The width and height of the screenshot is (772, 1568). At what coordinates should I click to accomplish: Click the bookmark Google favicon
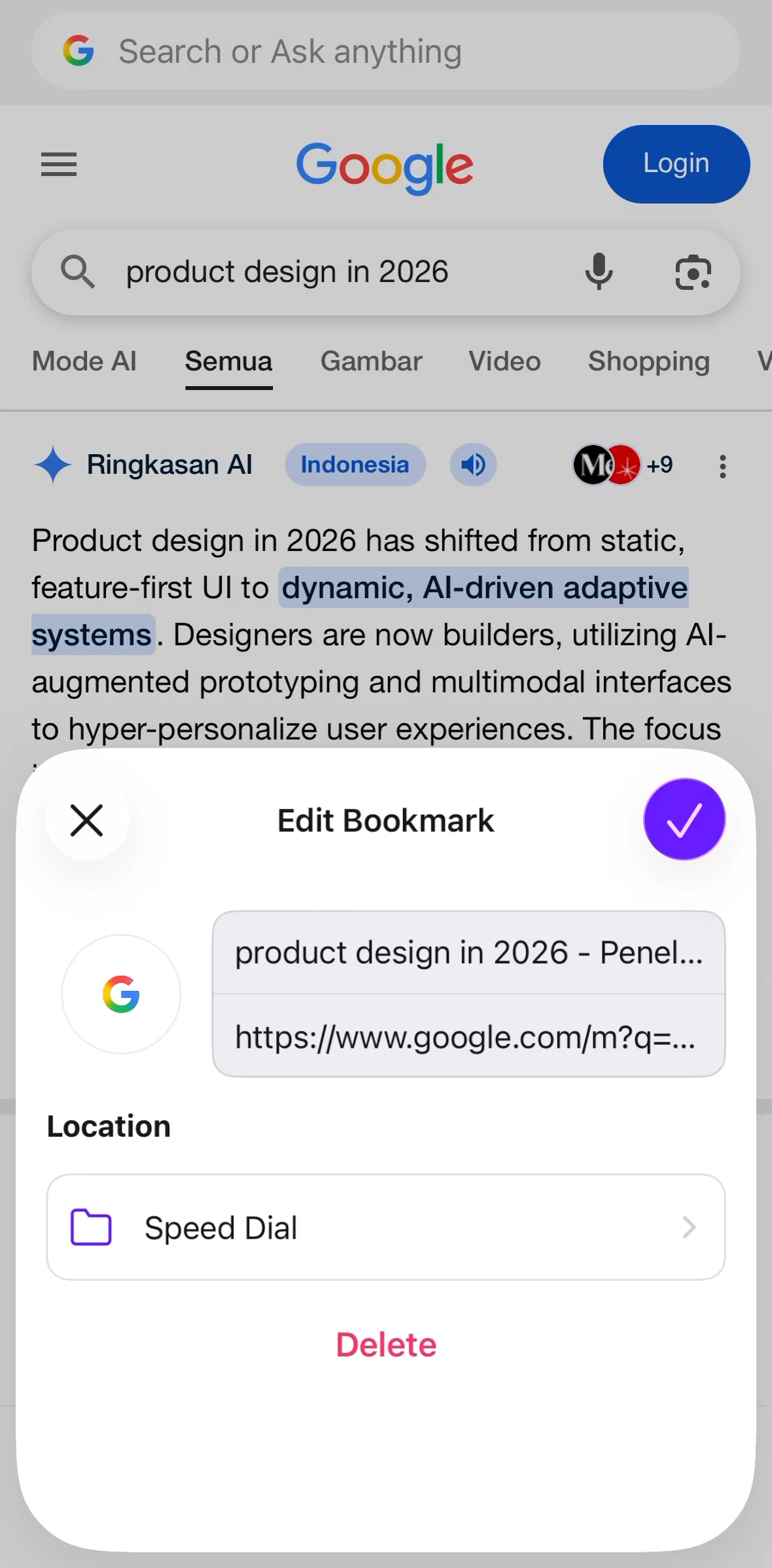tap(121, 994)
